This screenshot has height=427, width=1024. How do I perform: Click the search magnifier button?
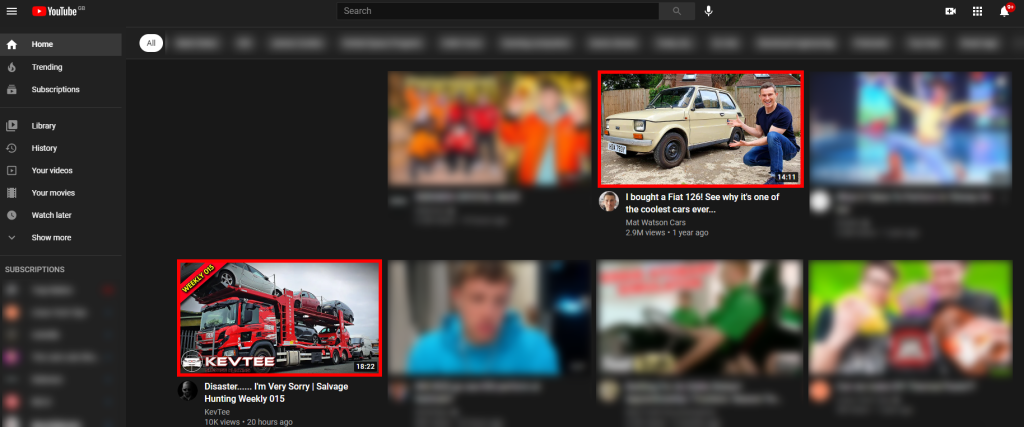tap(676, 11)
